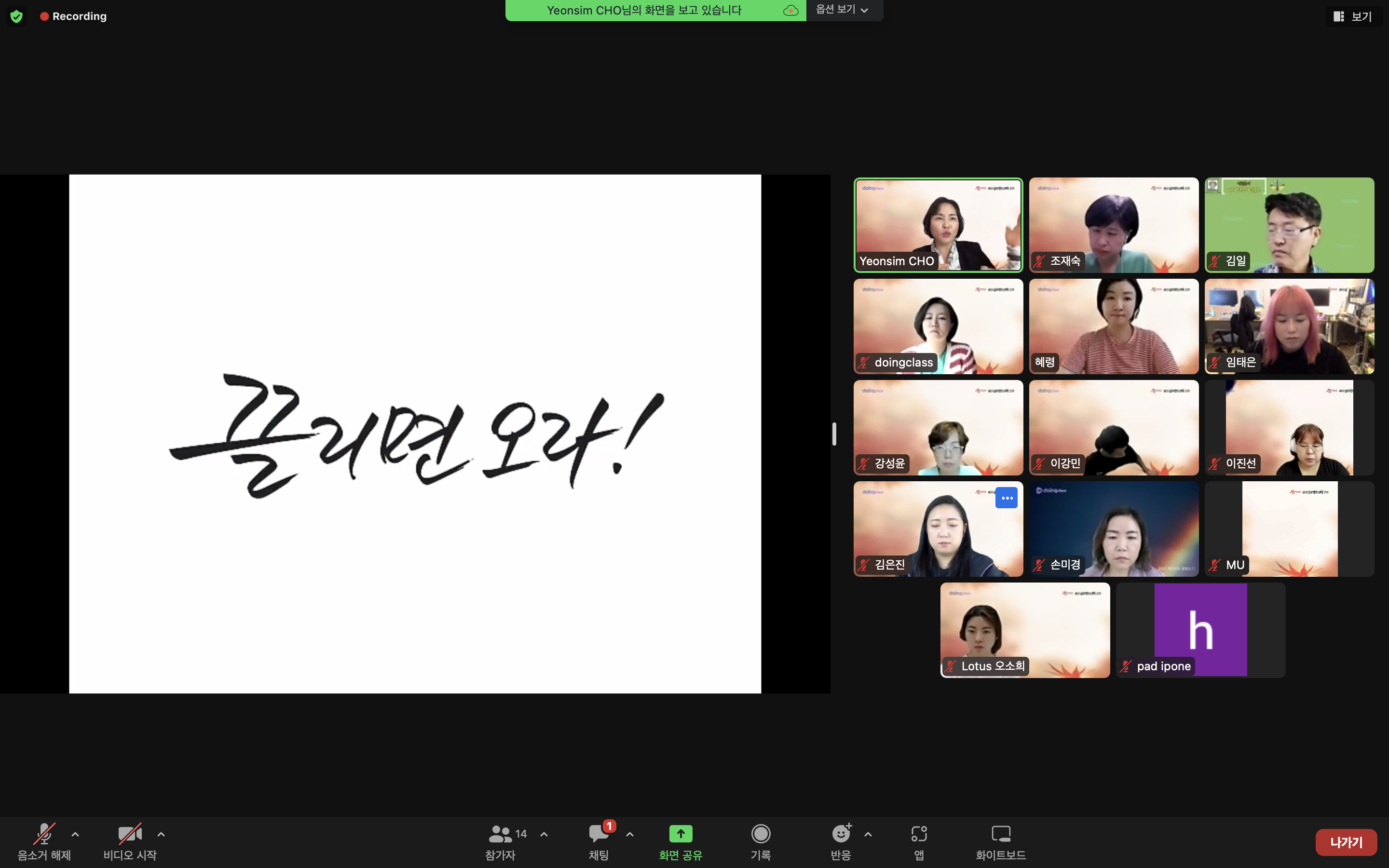
Task: Expand the audio options arrow next to the microphone
Action: tap(75, 834)
